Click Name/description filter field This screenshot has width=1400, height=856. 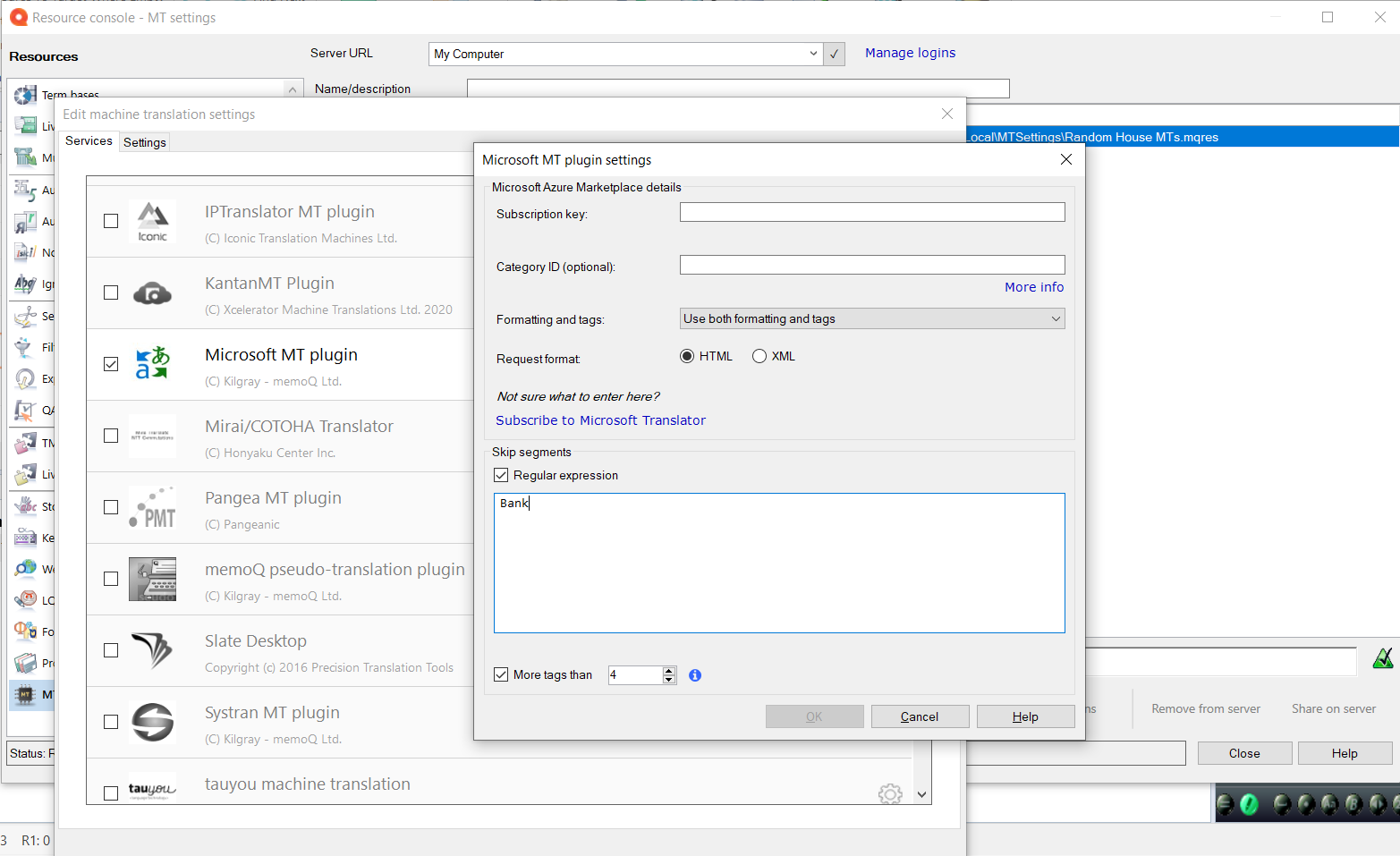[x=738, y=89]
